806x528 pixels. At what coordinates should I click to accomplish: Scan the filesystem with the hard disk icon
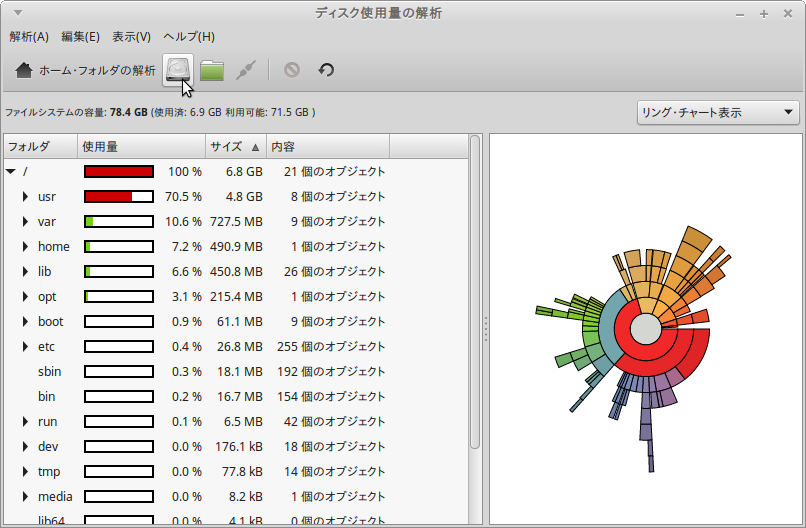[x=178, y=70]
